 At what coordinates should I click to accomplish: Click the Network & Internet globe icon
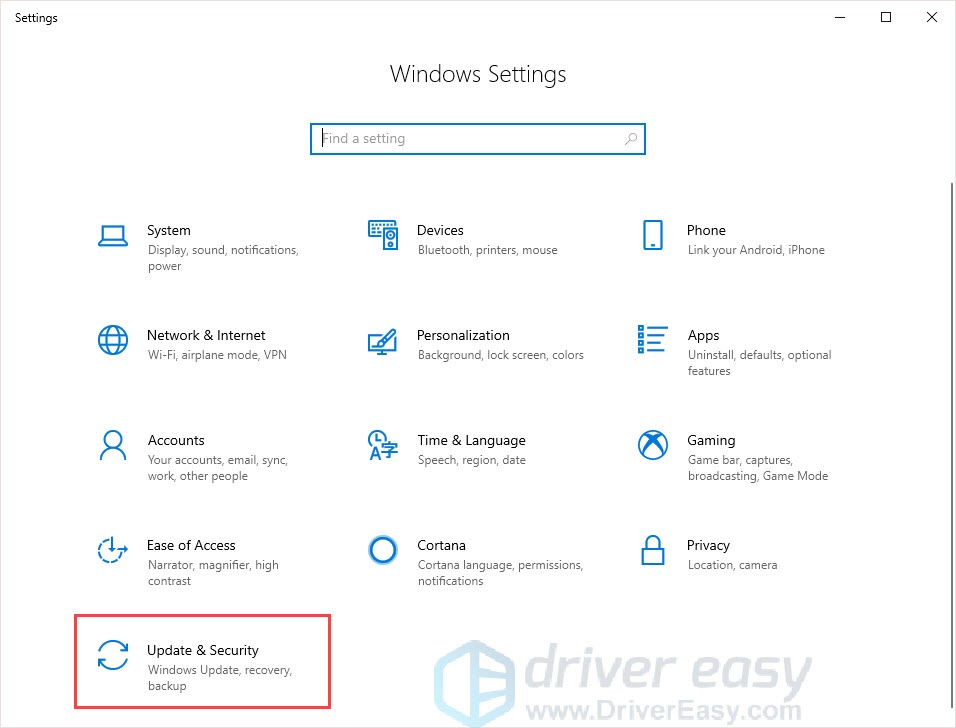coord(113,340)
